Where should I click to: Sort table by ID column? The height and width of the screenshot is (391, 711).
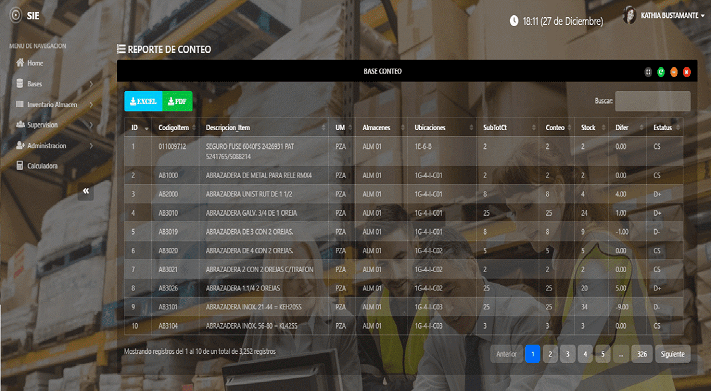tap(138, 128)
